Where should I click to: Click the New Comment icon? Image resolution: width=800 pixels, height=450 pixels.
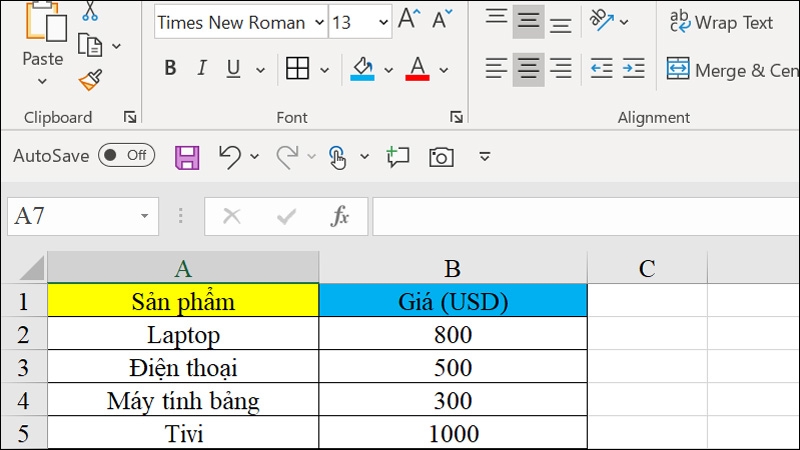pyautogui.click(x=398, y=157)
